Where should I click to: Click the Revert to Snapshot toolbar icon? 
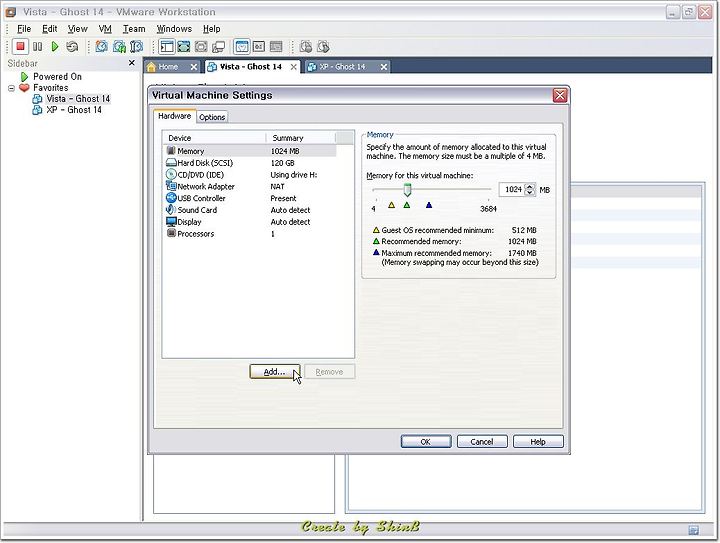coord(119,46)
